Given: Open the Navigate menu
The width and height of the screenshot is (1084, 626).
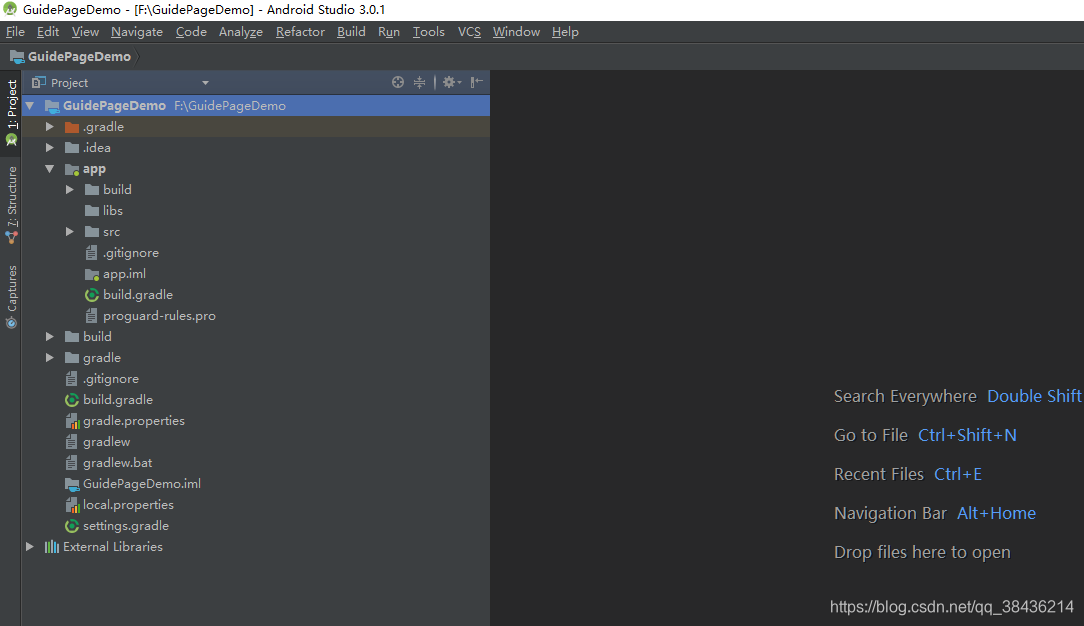Looking at the screenshot, I should [137, 32].
